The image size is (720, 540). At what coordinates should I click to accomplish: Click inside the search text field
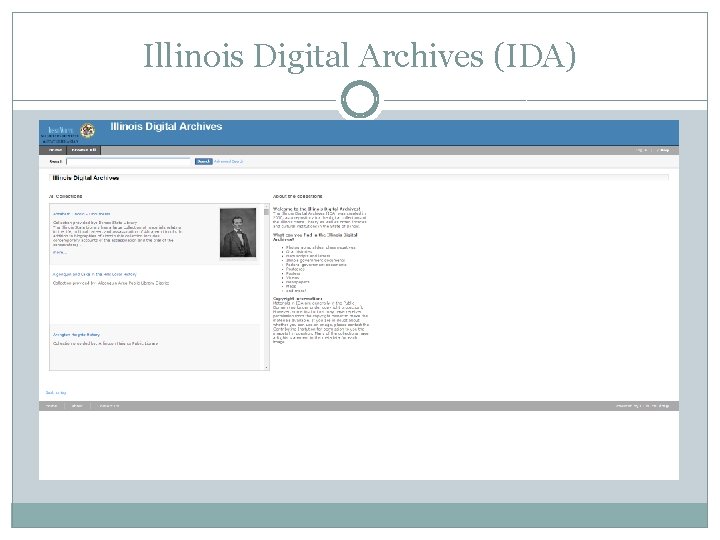click(128, 162)
